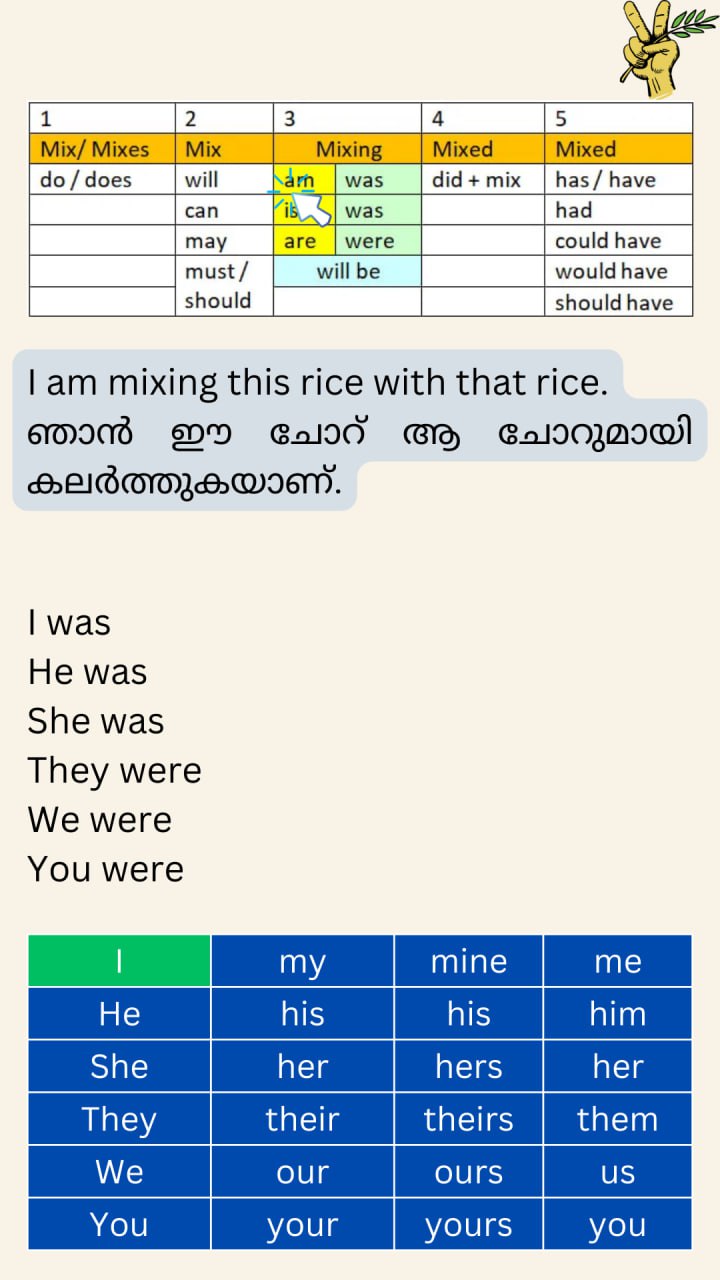Select the 'will be' table cell
The height and width of the screenshot is (1280, 720).
pos(347,271)
